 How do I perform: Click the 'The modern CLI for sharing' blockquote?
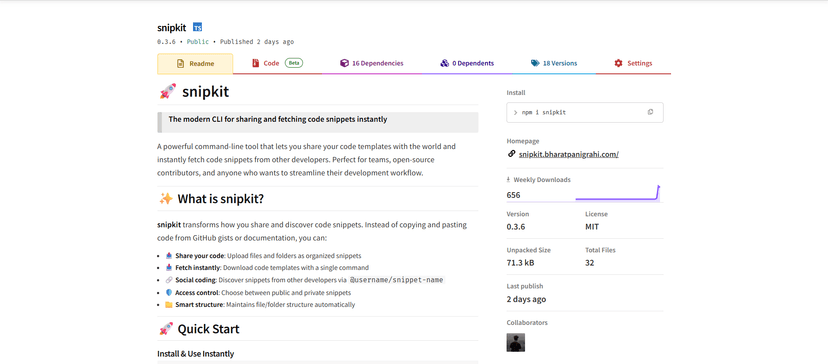318,122
